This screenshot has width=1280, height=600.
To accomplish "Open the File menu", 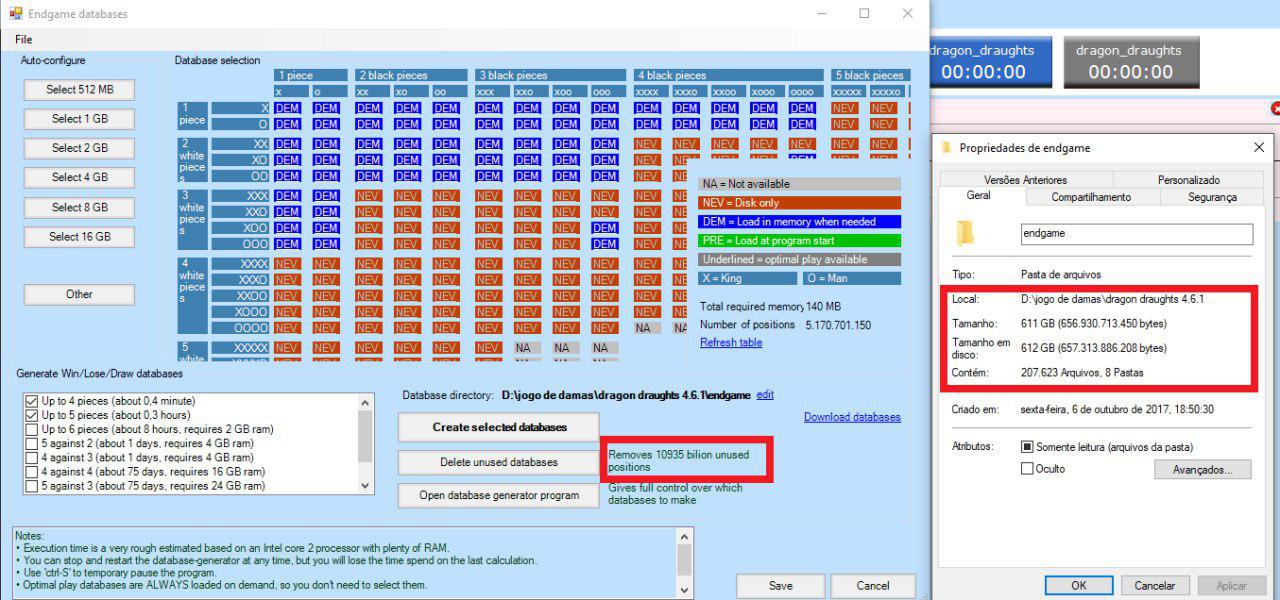I will (x=24, y=39).
